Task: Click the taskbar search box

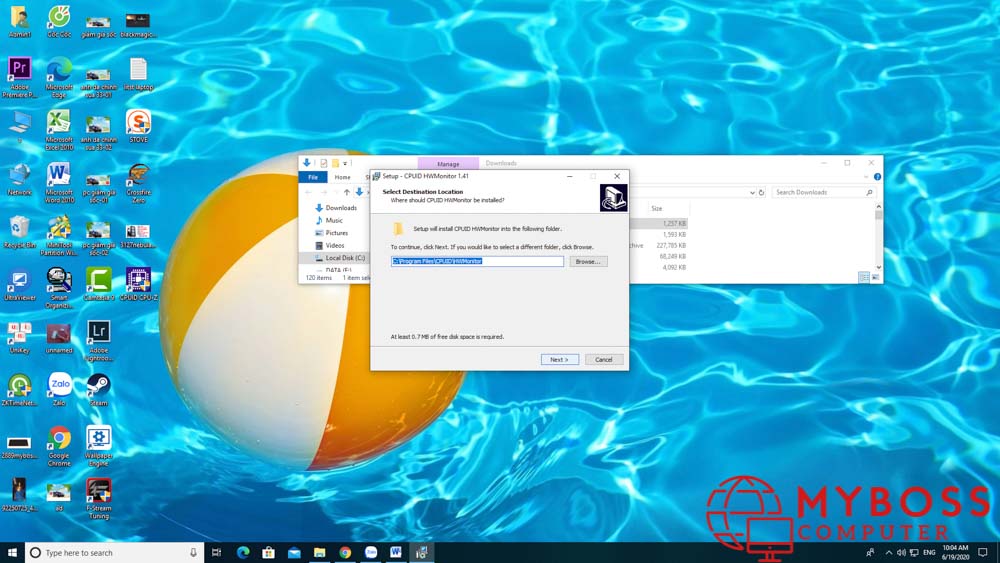Action: pos(115,553)
